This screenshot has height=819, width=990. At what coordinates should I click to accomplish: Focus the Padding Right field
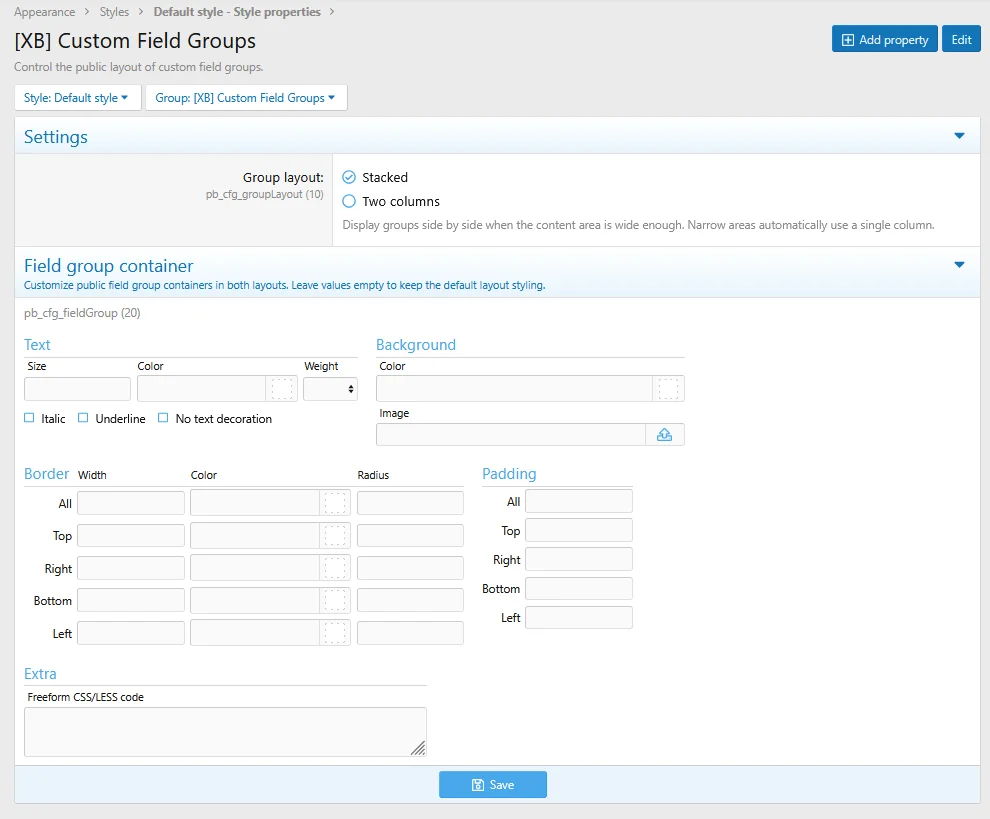point(579,559)
